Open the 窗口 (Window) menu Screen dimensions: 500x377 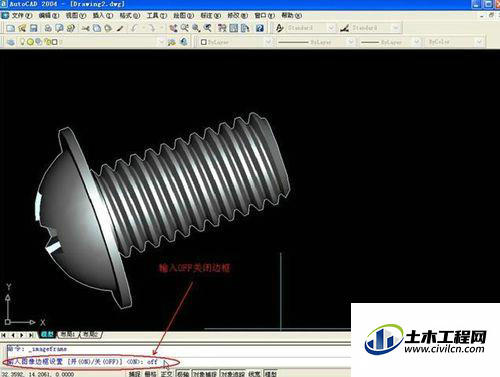264,15
